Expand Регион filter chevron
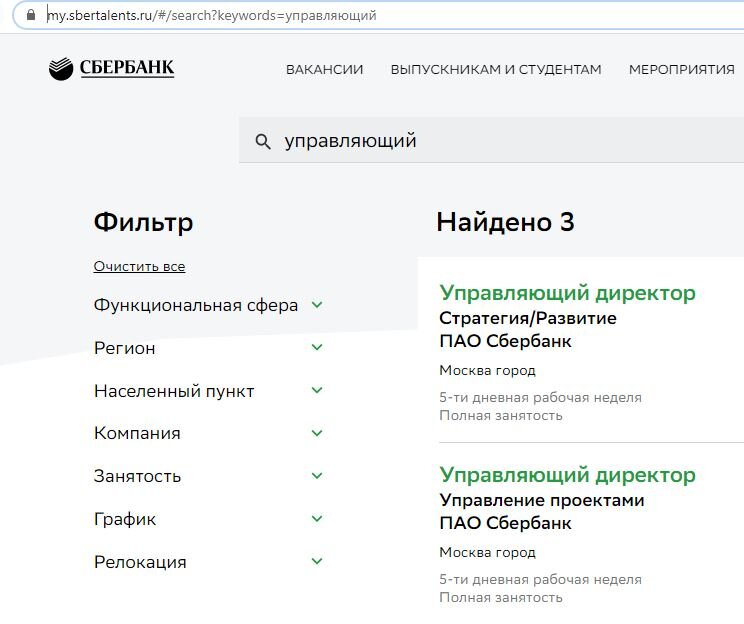The image size is (744, 624). pyautogui.click(x=317, y=347)
